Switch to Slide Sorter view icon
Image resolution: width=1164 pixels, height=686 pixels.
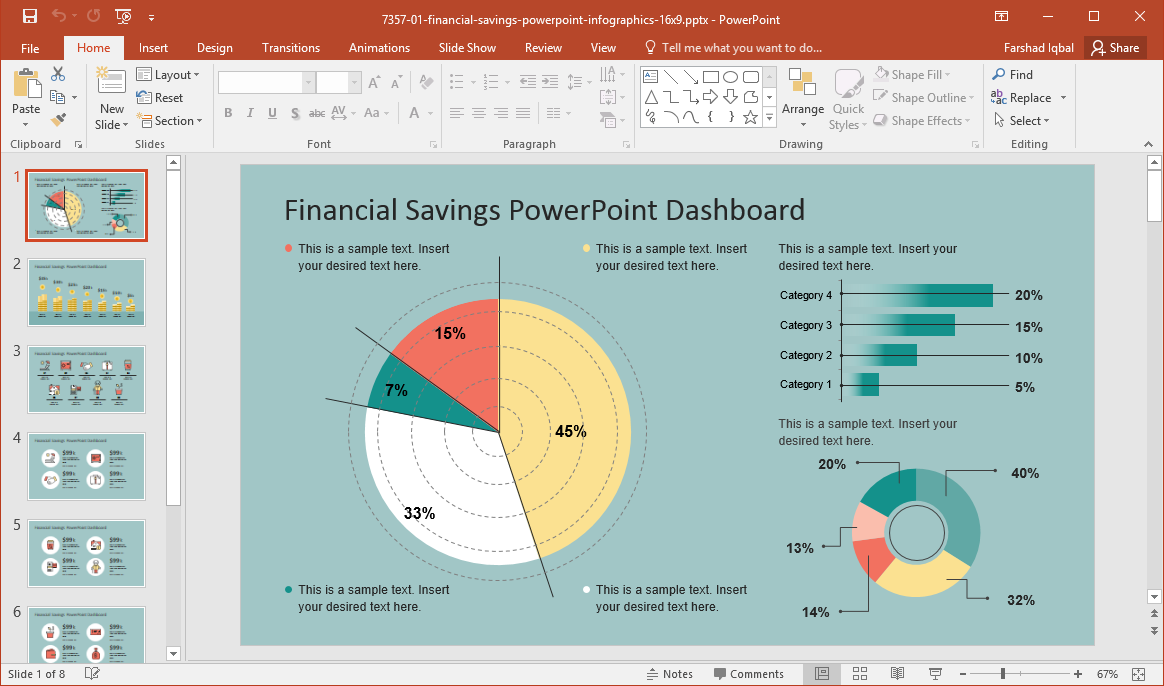859,674
